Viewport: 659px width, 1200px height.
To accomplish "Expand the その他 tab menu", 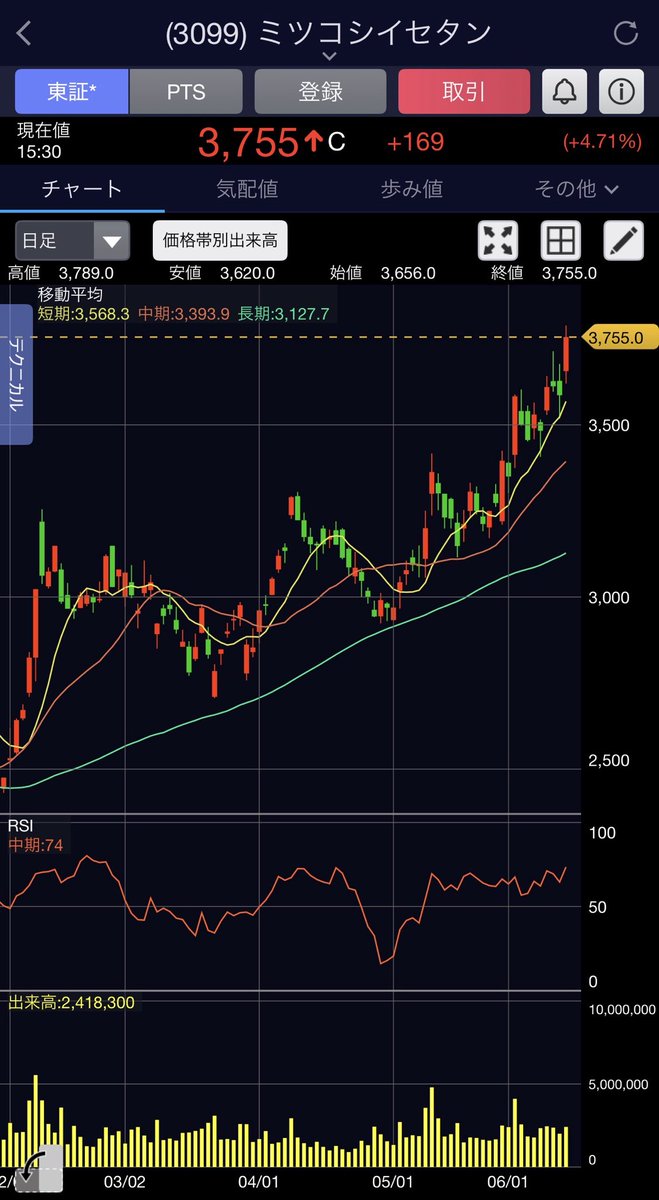I will 576,189.
